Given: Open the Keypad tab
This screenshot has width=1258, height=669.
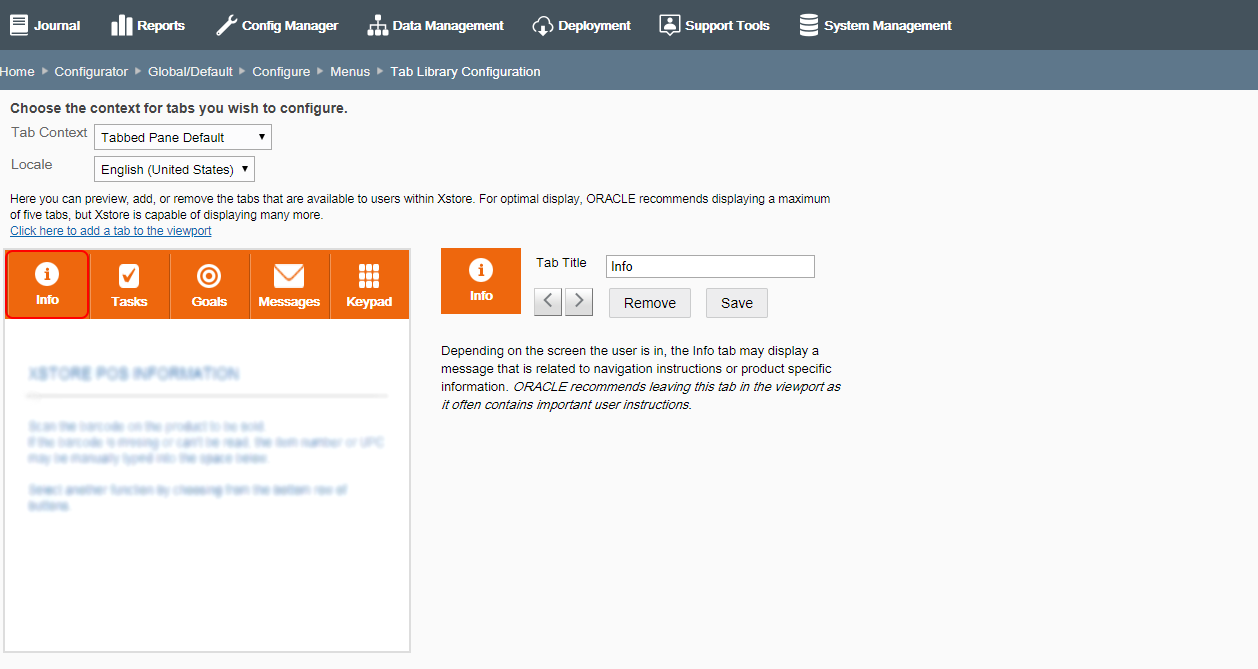Looking at the screenshot, I should click(369, 284).
